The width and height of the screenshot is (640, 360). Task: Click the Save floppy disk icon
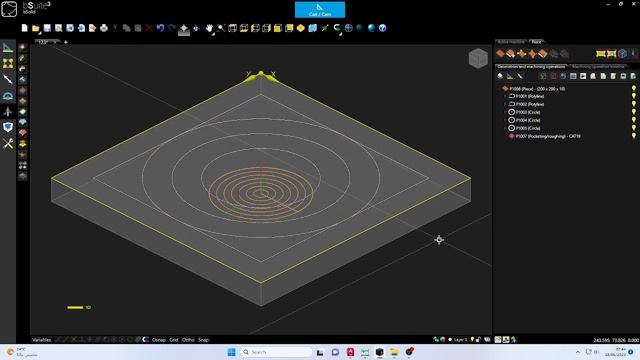47,28
